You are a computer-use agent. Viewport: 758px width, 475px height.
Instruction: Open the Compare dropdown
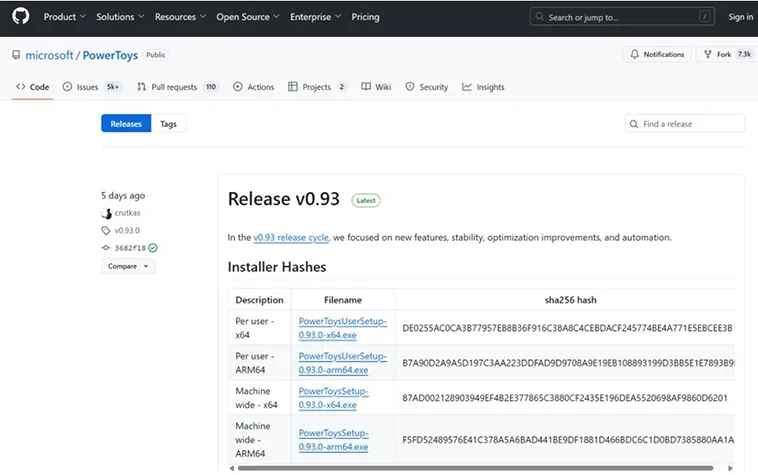click(127, 266)
